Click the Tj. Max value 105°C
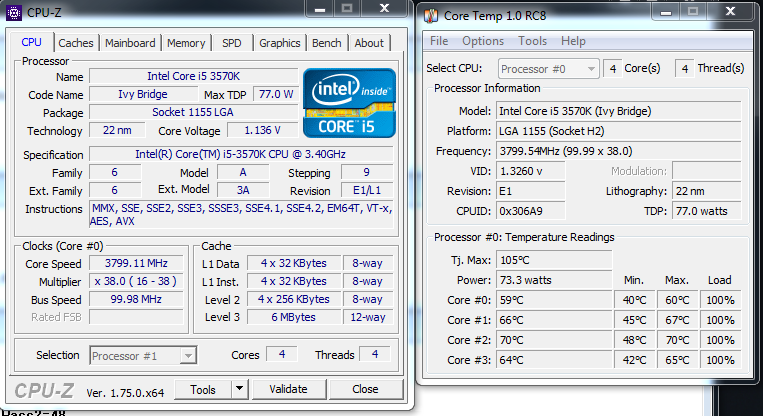763x416 pixels. coord(554,260)
